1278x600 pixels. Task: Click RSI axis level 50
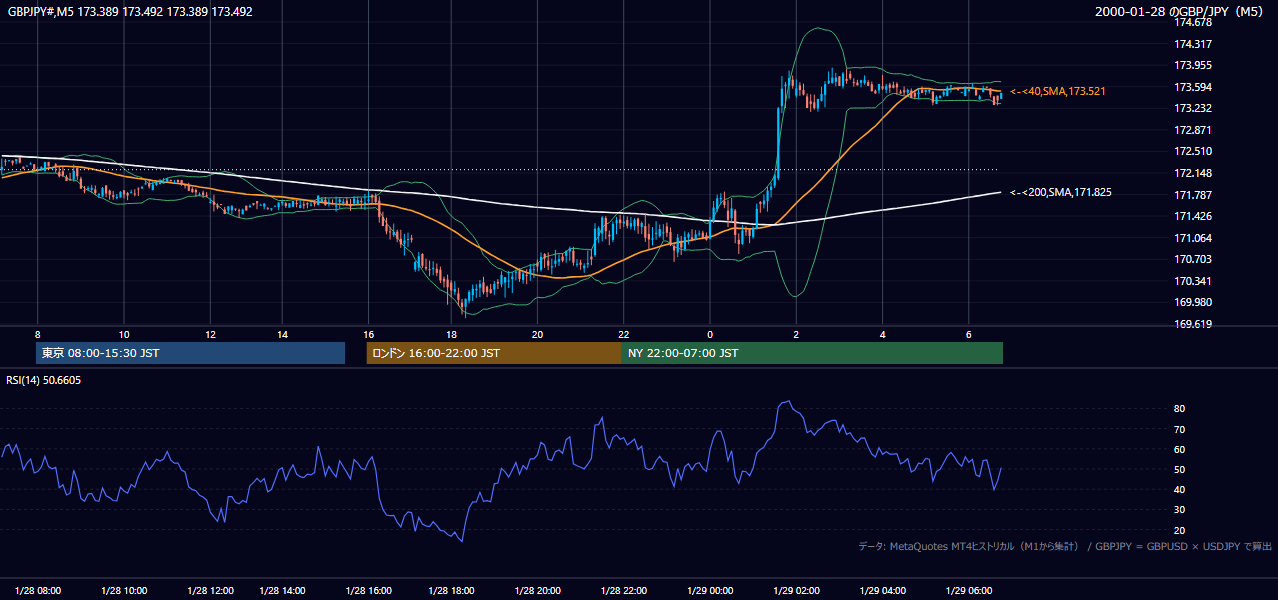click(x=1179, y=469)
